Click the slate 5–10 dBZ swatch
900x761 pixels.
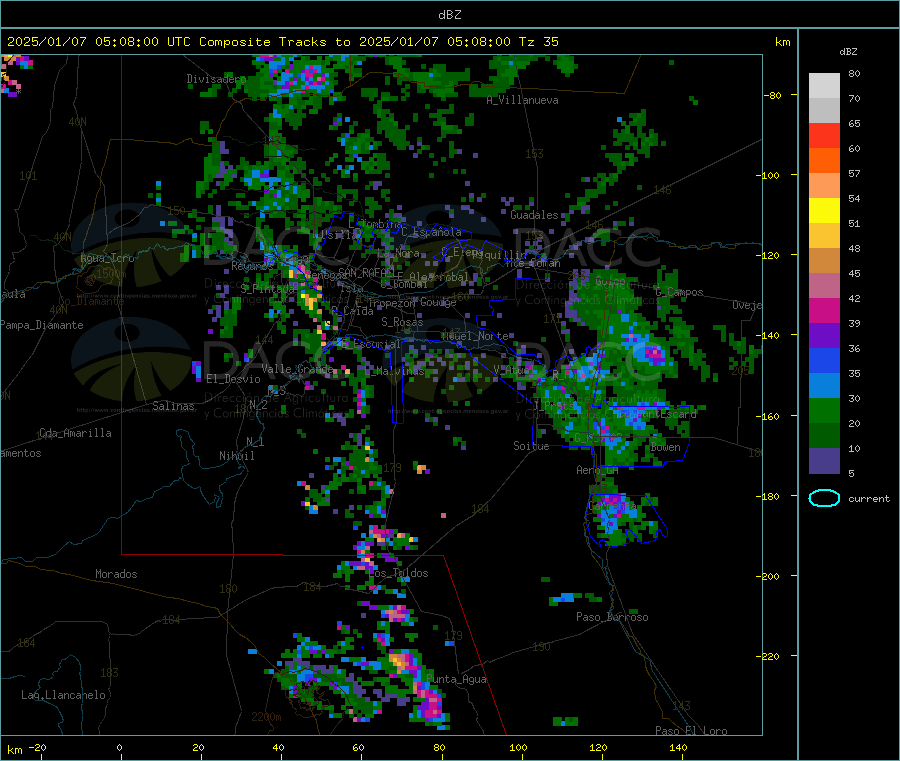pos(824,460)
